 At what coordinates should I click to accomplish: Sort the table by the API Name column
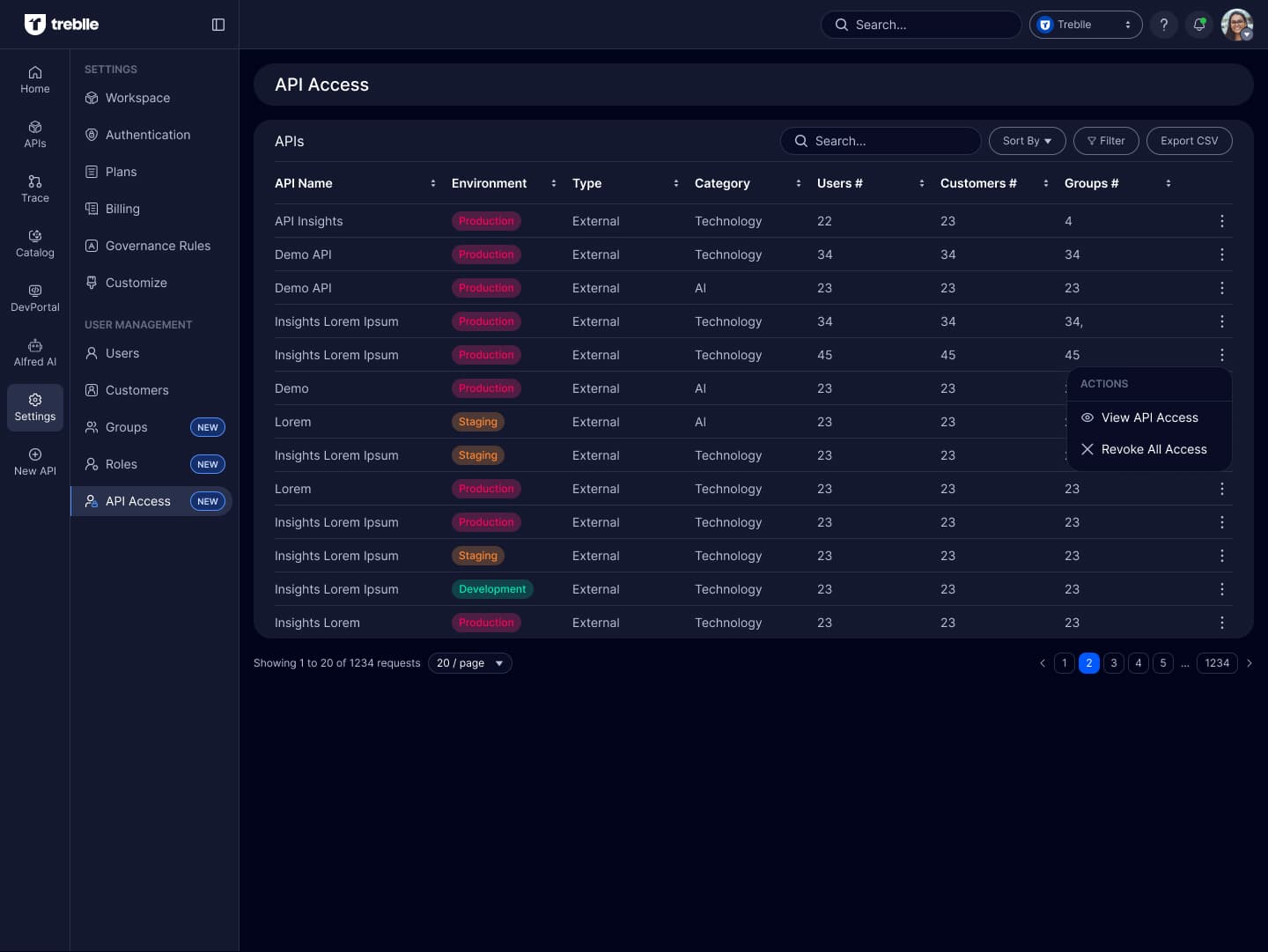432,183
